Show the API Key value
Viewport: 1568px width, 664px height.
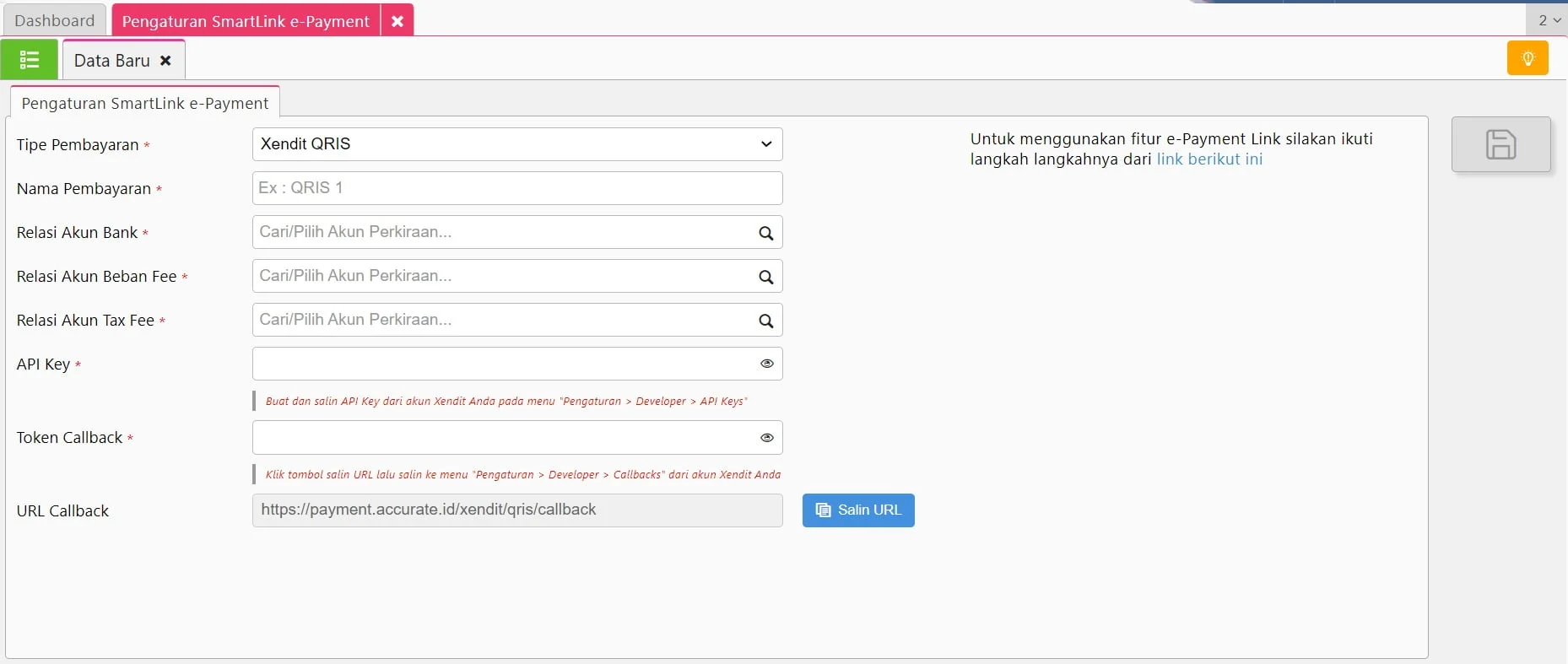point(766,364)
